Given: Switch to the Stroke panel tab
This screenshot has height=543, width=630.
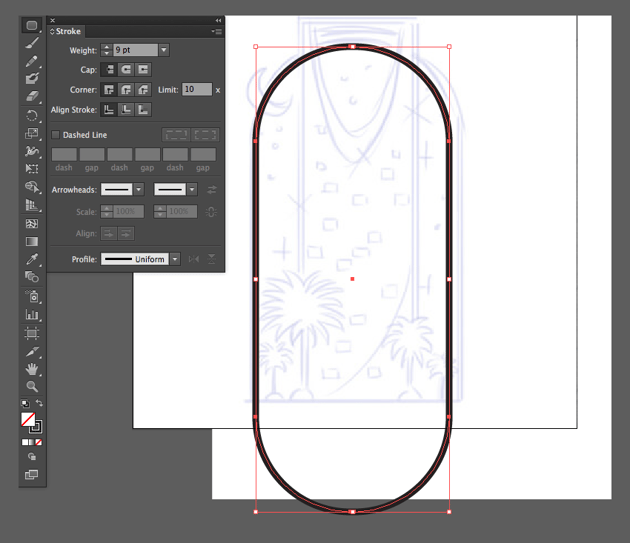Looking at the screenshot, I should tap(68, 31).
